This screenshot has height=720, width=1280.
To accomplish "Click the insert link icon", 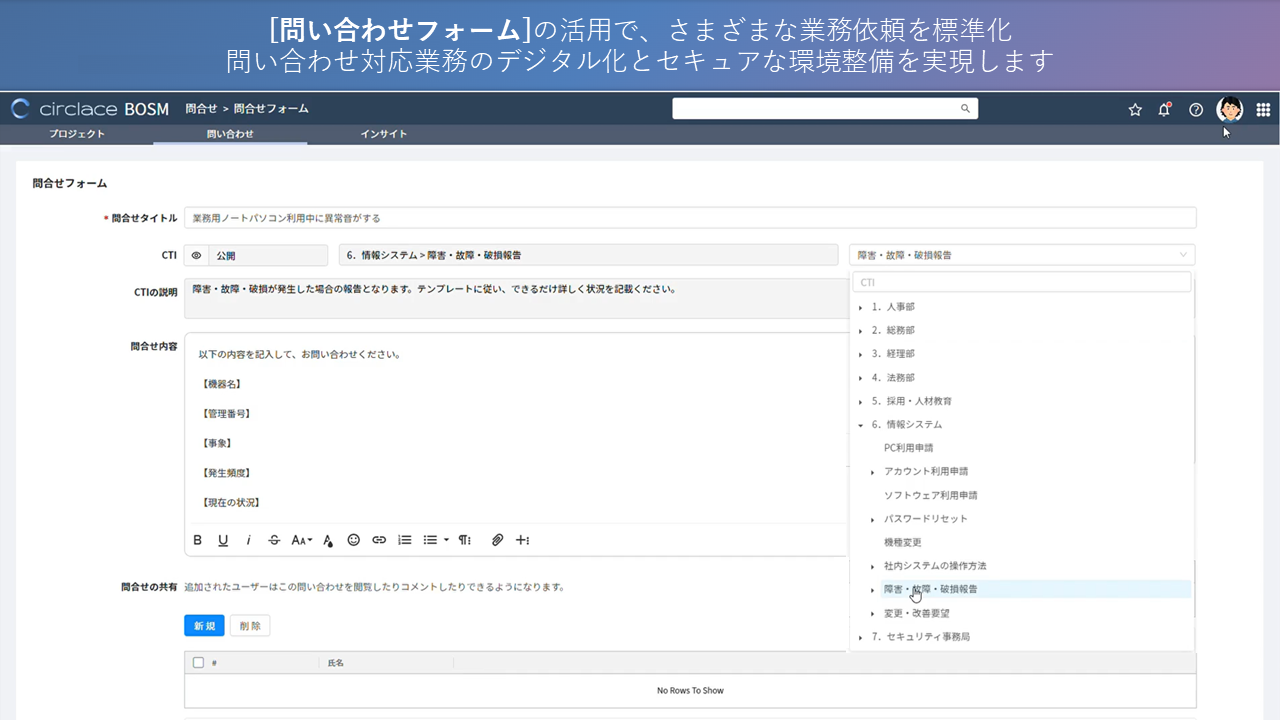I will pyautogui.click(x=379, y=540).
